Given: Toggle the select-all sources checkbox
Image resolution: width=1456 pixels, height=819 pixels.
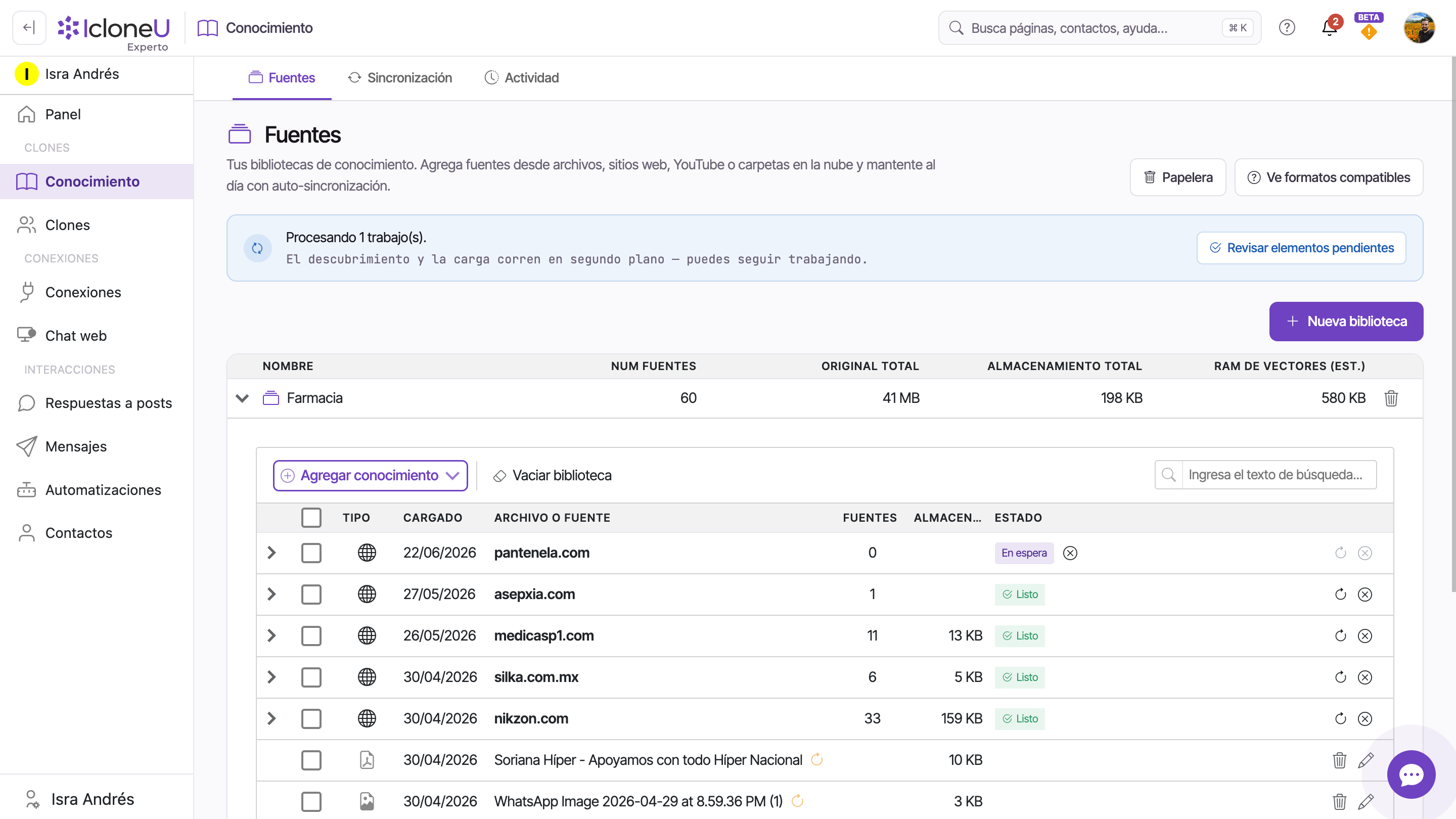Looking at the screenshot, I should [x=311, y=518].
